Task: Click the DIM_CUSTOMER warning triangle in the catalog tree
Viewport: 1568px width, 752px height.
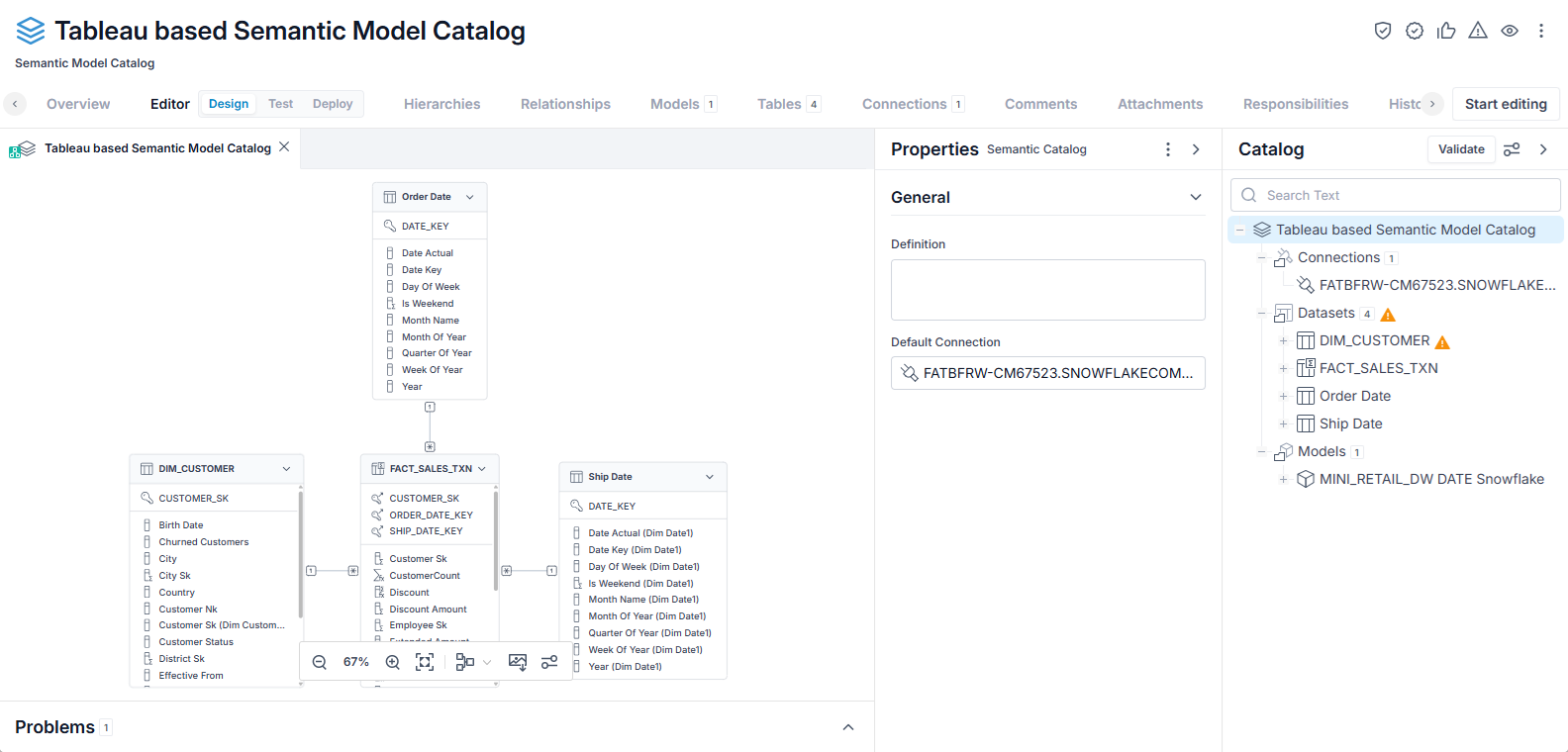Action: coord(1442,342)
